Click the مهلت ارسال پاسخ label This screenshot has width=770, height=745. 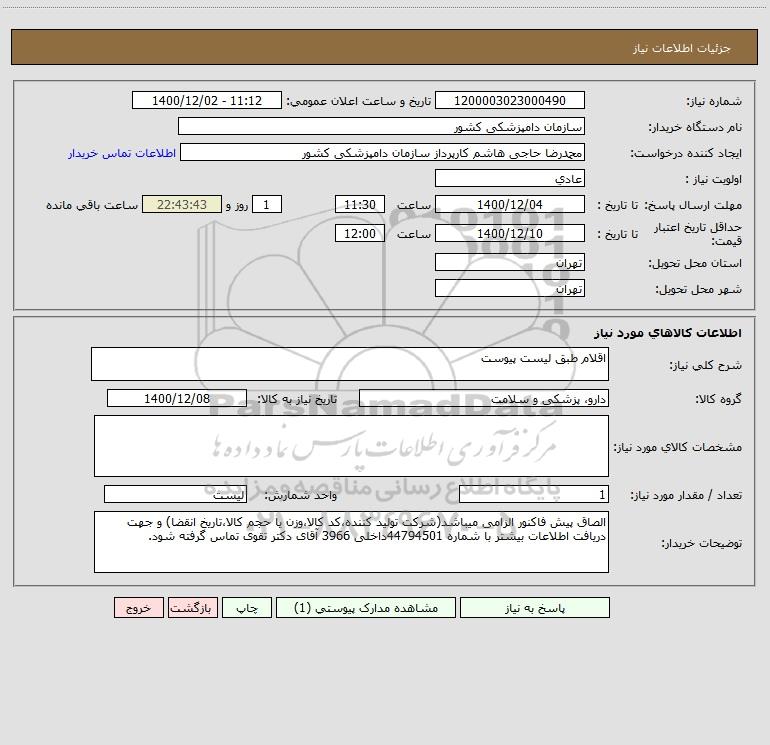point(692,205)
